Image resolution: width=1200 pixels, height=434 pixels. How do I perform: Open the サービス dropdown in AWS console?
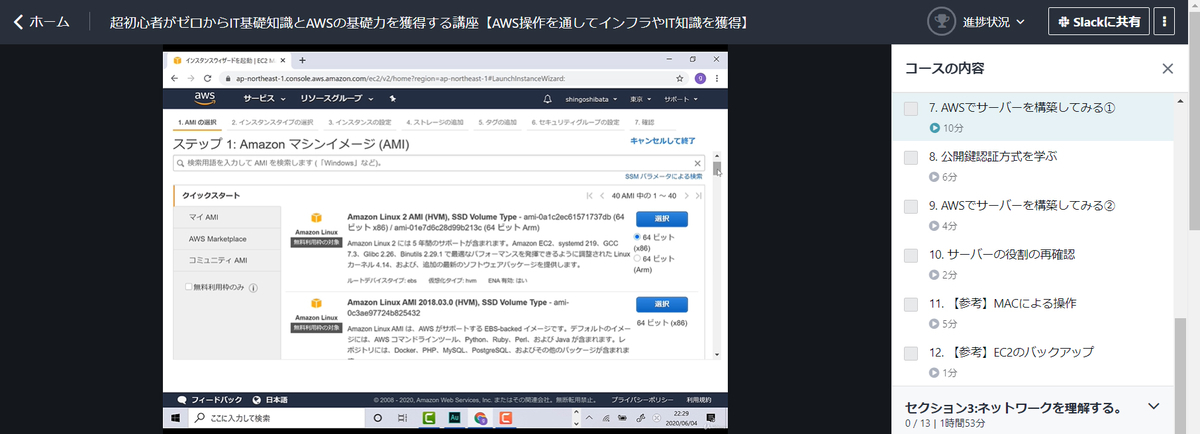265,99
